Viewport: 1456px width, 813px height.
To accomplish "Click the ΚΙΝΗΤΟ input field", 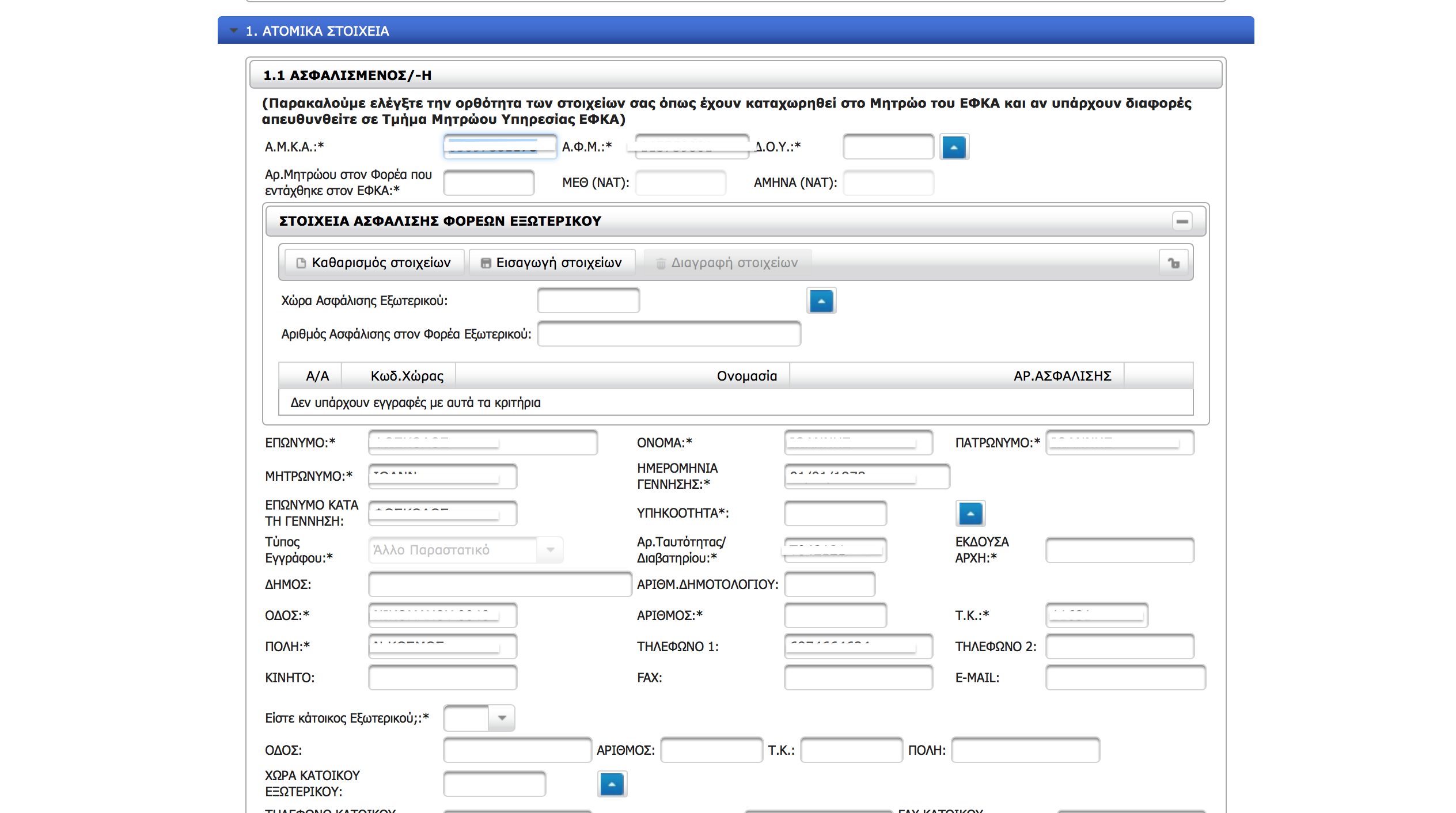I will click(442, 678).
